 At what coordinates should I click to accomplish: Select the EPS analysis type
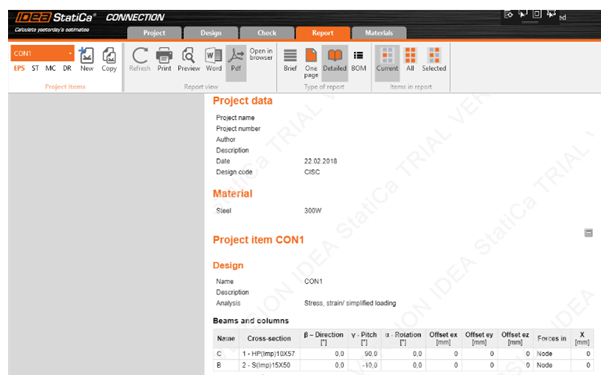[x=19, y=68]
